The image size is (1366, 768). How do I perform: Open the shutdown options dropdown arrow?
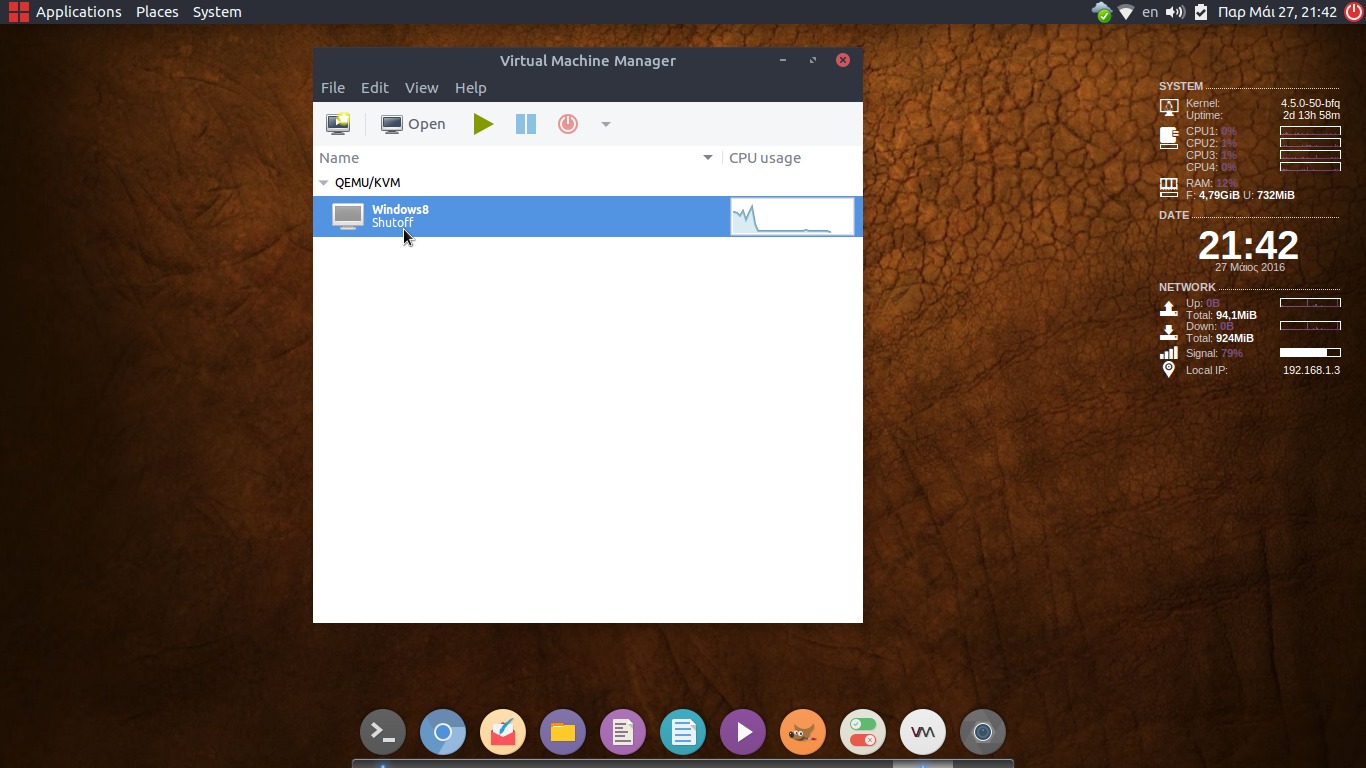pyautogui.click(x=605, y=124)
